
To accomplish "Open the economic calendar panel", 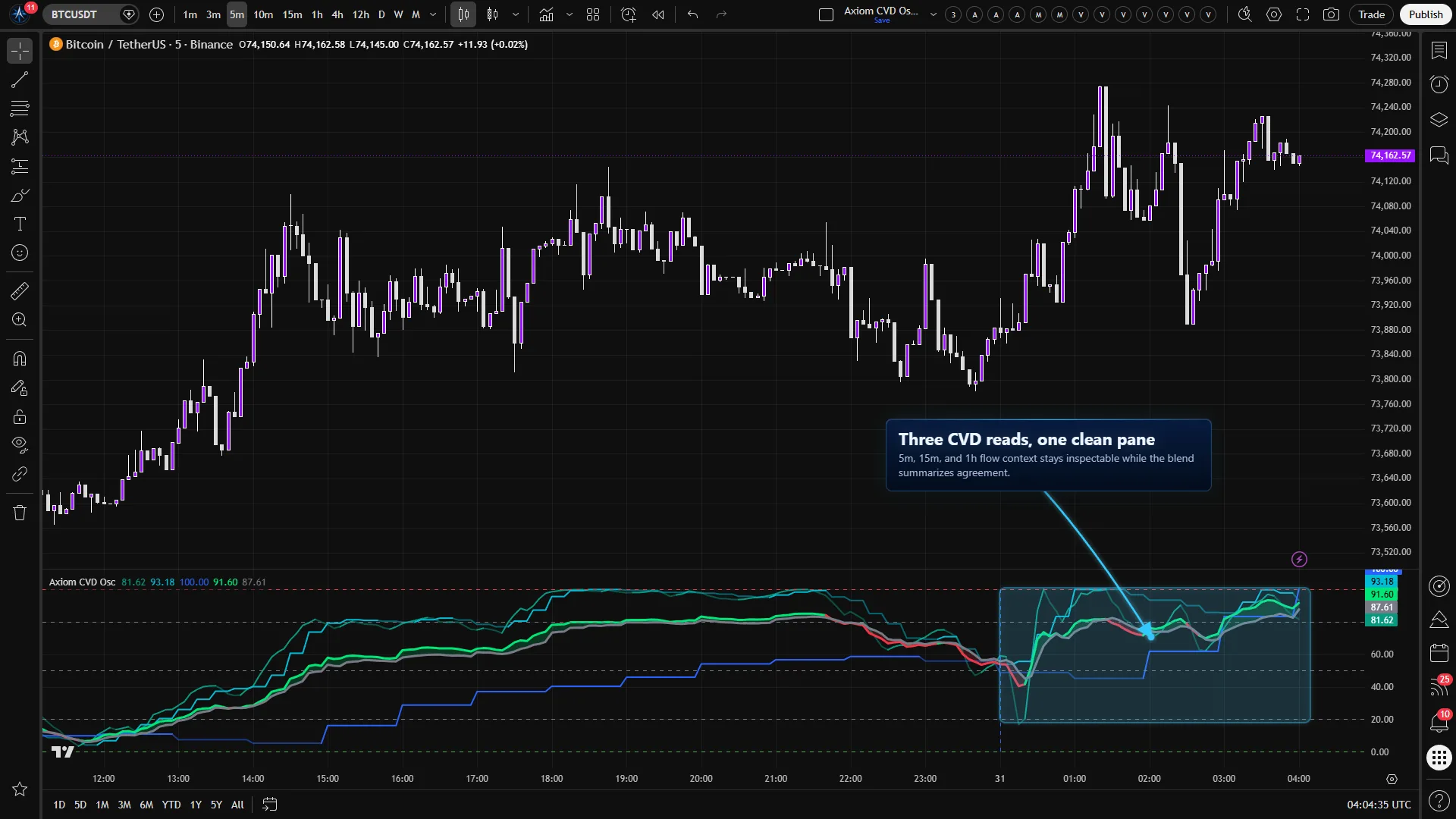I will (1439, 653).
